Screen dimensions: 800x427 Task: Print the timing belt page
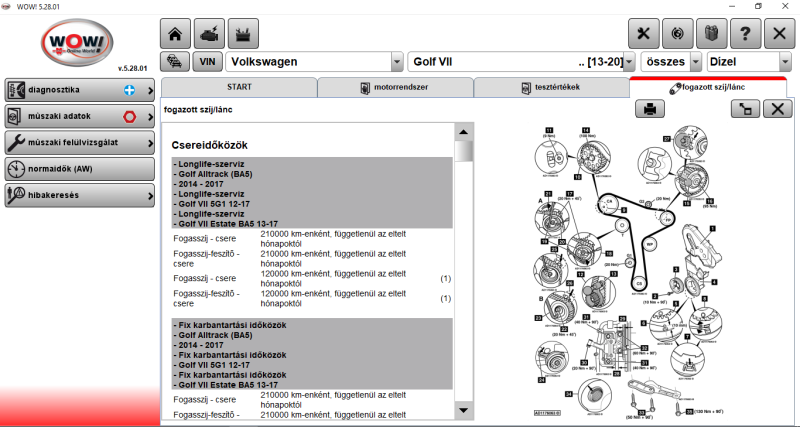(650, 109)
